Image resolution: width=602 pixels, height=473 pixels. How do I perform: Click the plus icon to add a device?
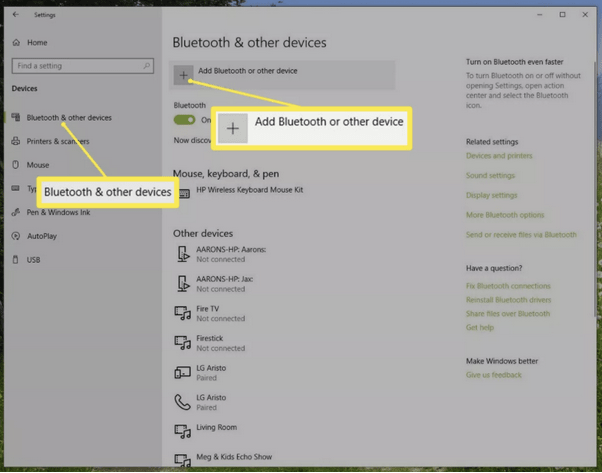pyautogui.click(x=183, y=75)
